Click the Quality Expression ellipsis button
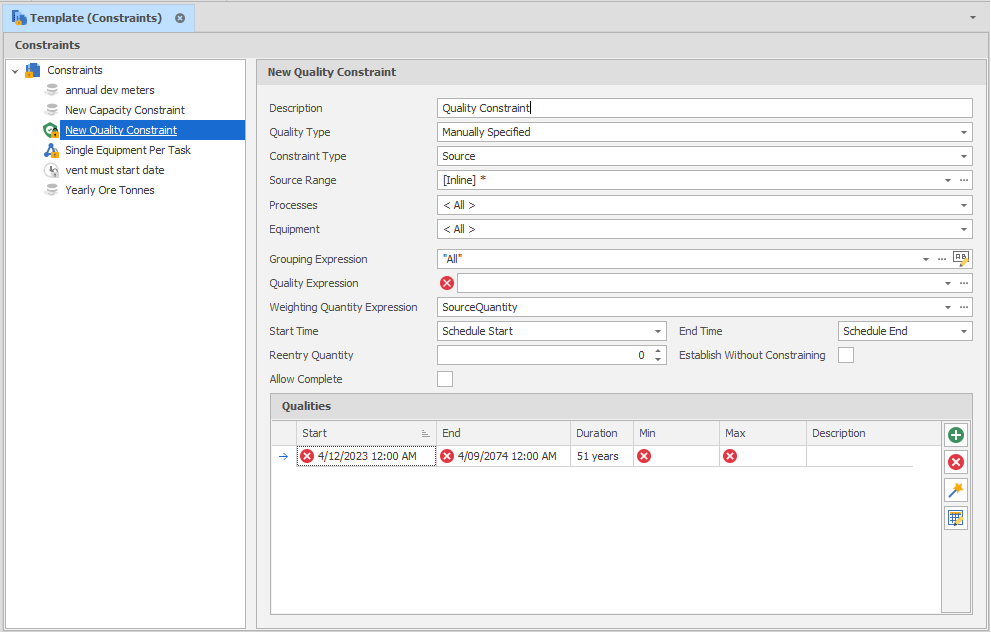 coord(964,283)
